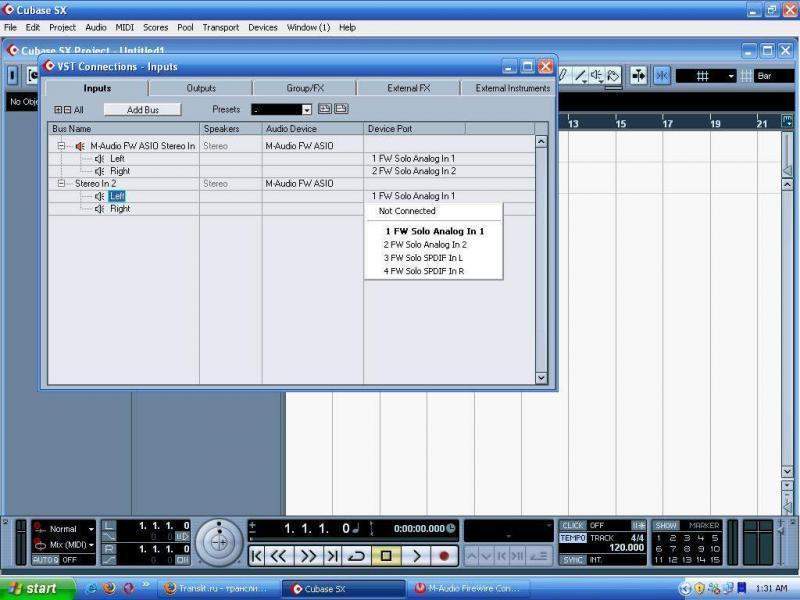
Task: Toggle the Snap button in toolbar
Action: tap(662, 76)
